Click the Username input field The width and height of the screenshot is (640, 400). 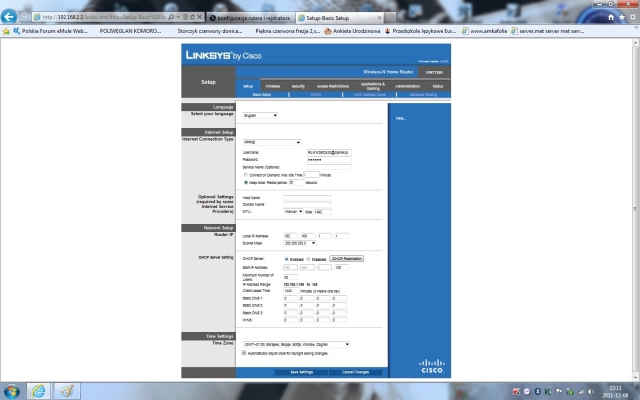click(x=329, y=152)
